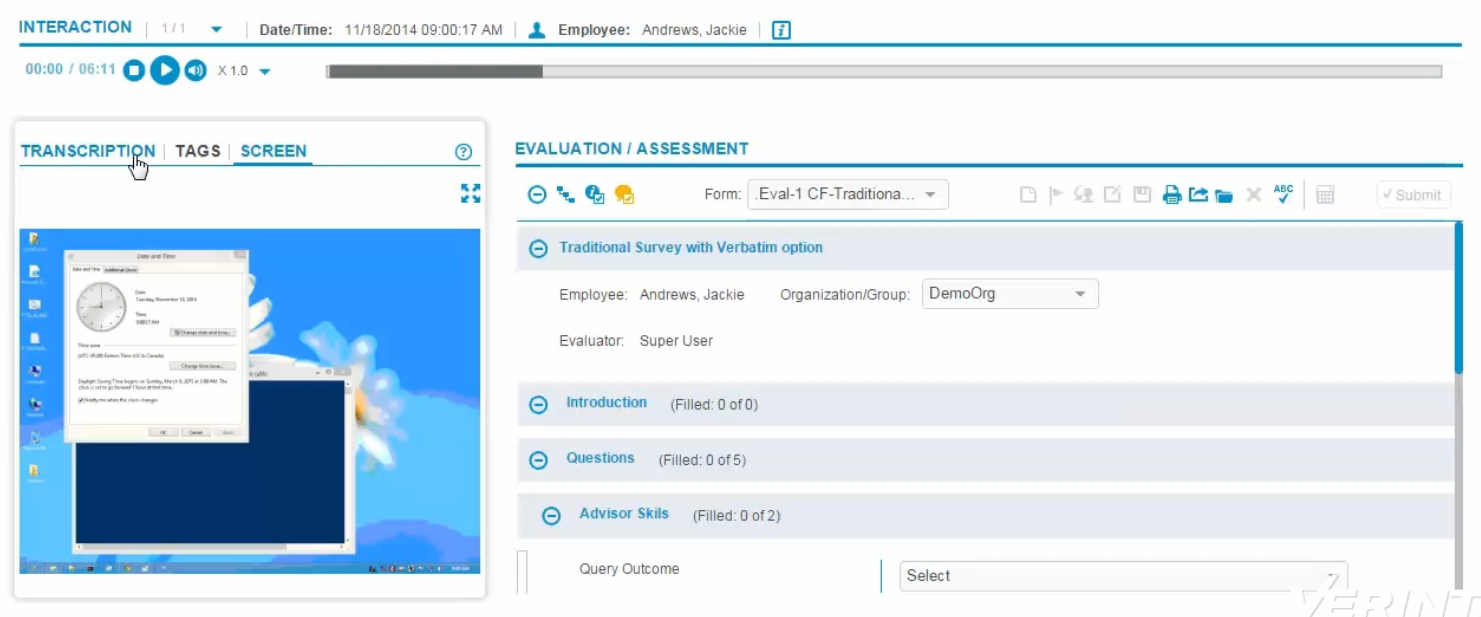Open the interaction 1/1 selector dropdown

pos(216,30)
